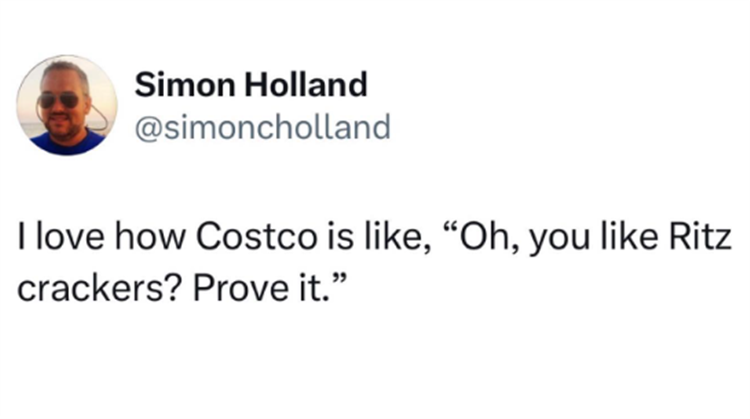The width and height of the screenshot is (750, 419).
Task: Click the Simon Holland display name
Action: [x=251, y=84]
